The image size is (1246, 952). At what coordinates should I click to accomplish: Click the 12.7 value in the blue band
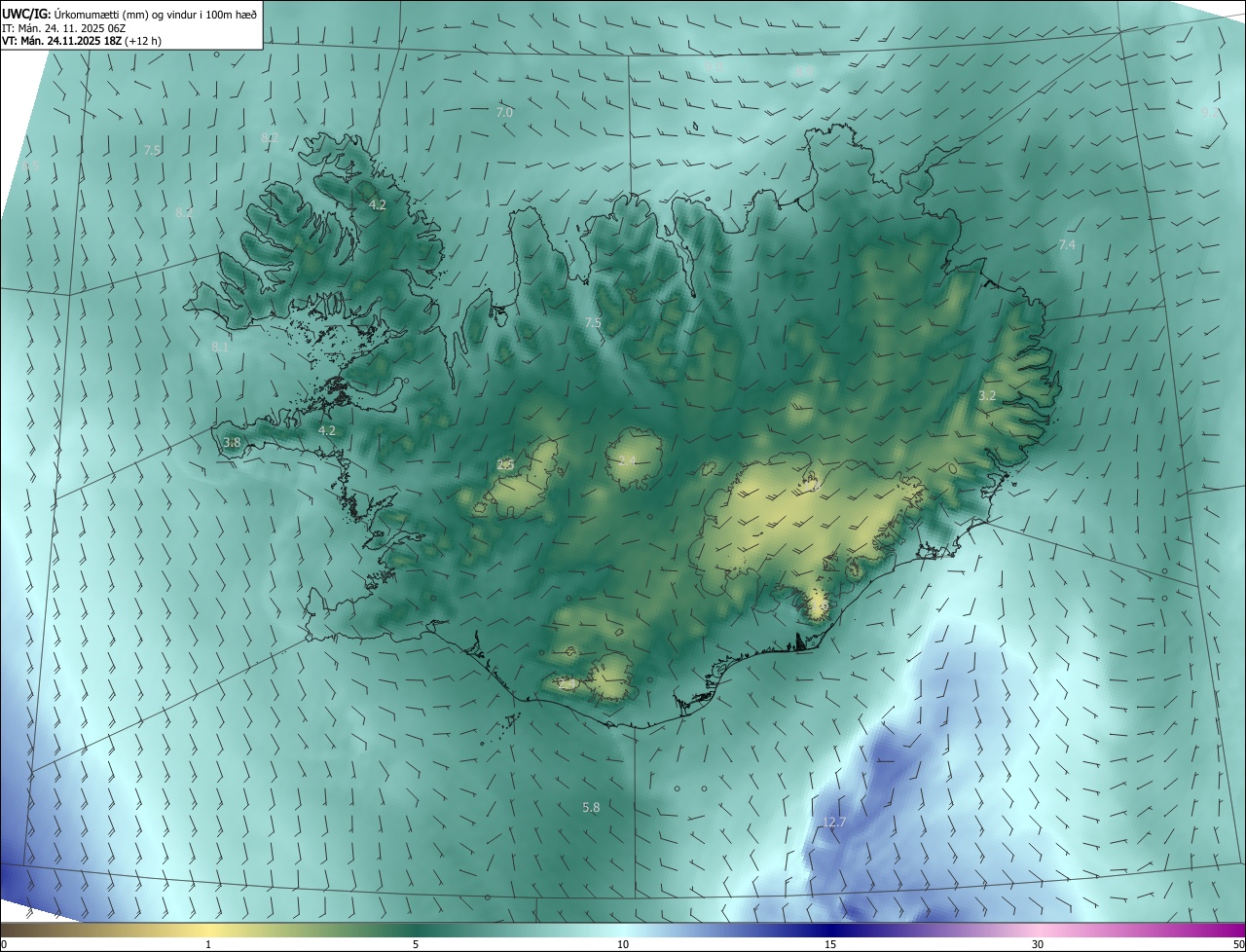[x=834, y=823]
